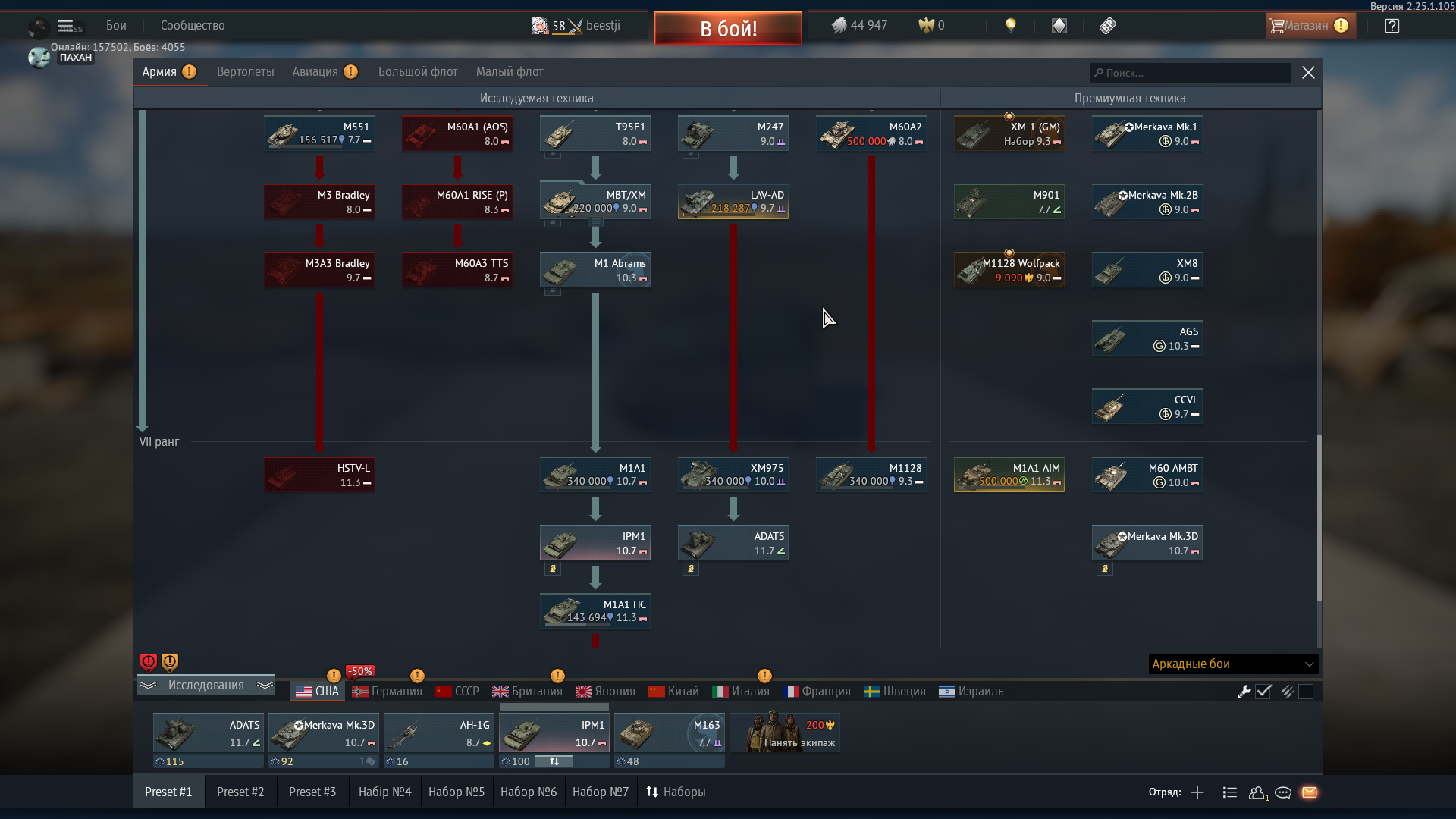Switch to Preset #2

[240, 792]
